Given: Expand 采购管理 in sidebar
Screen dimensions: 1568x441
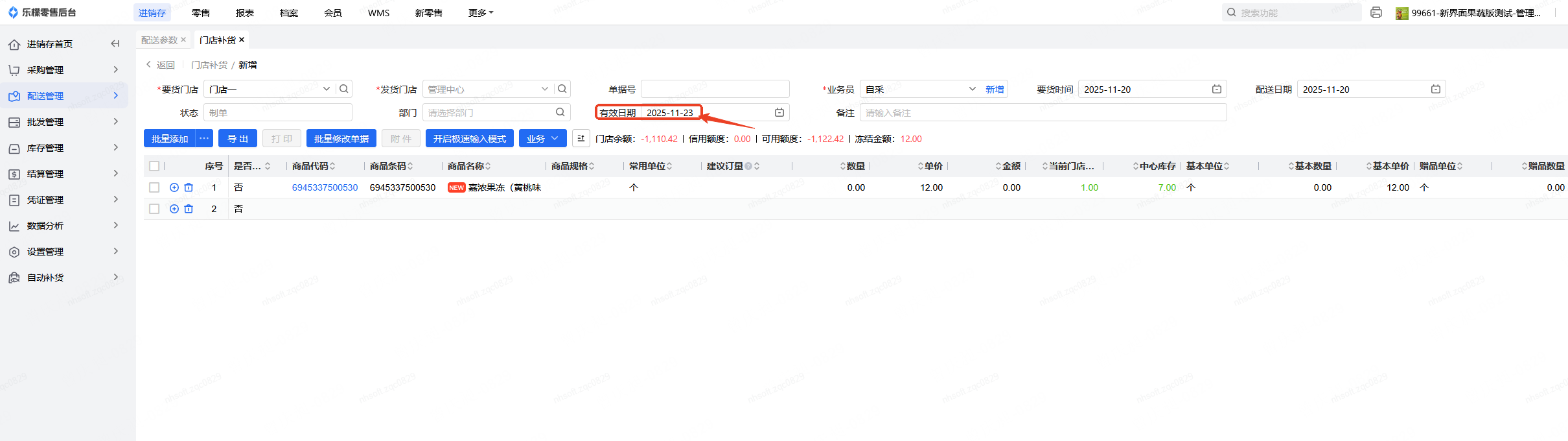Looking at the screenshot, I should click(64, 69).
